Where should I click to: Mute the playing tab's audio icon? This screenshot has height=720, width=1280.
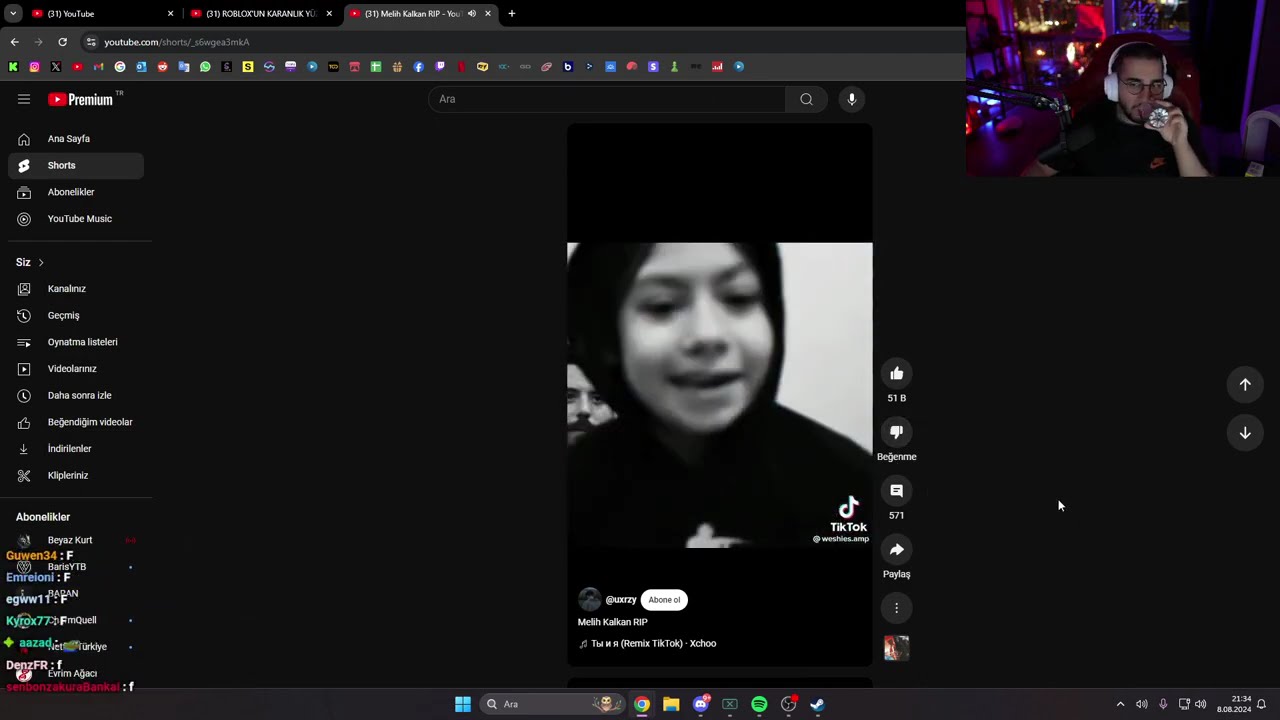(x=471, y=14)
